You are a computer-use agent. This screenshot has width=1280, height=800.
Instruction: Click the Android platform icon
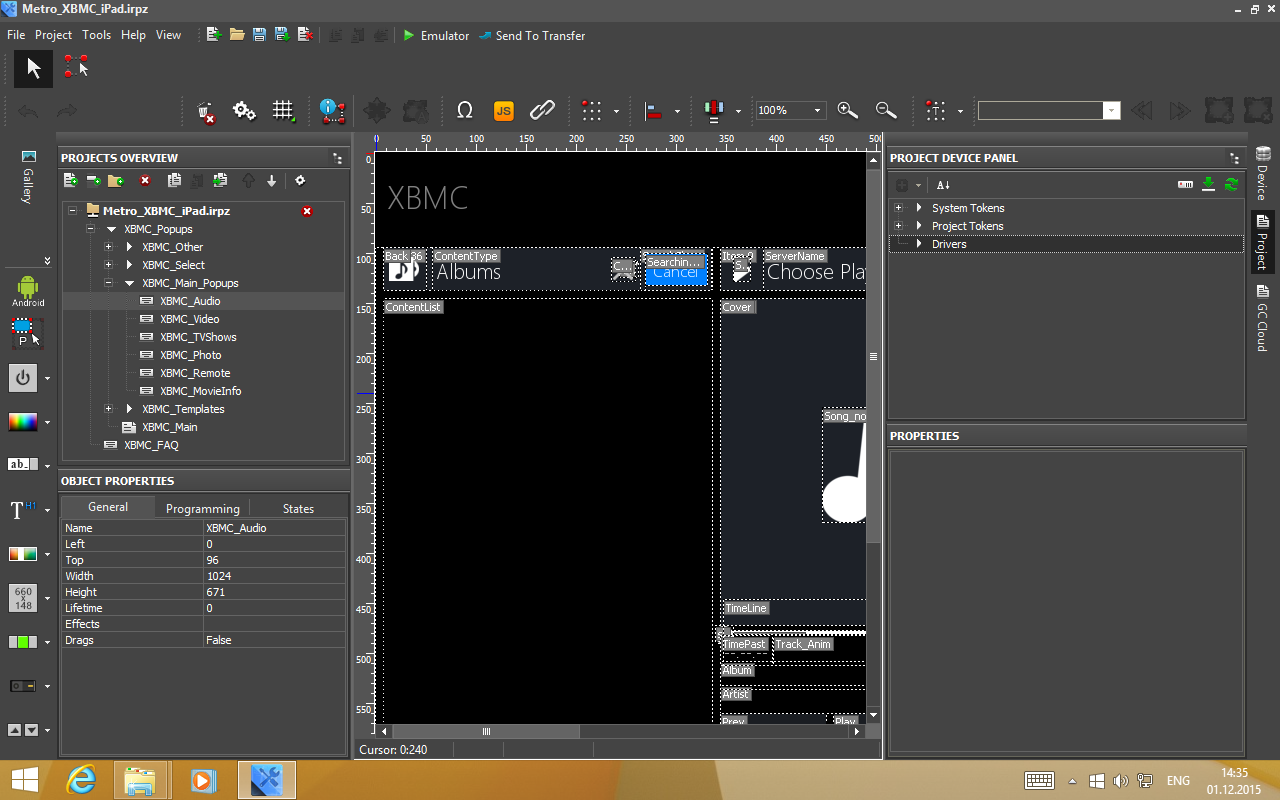tap(28, 291)
